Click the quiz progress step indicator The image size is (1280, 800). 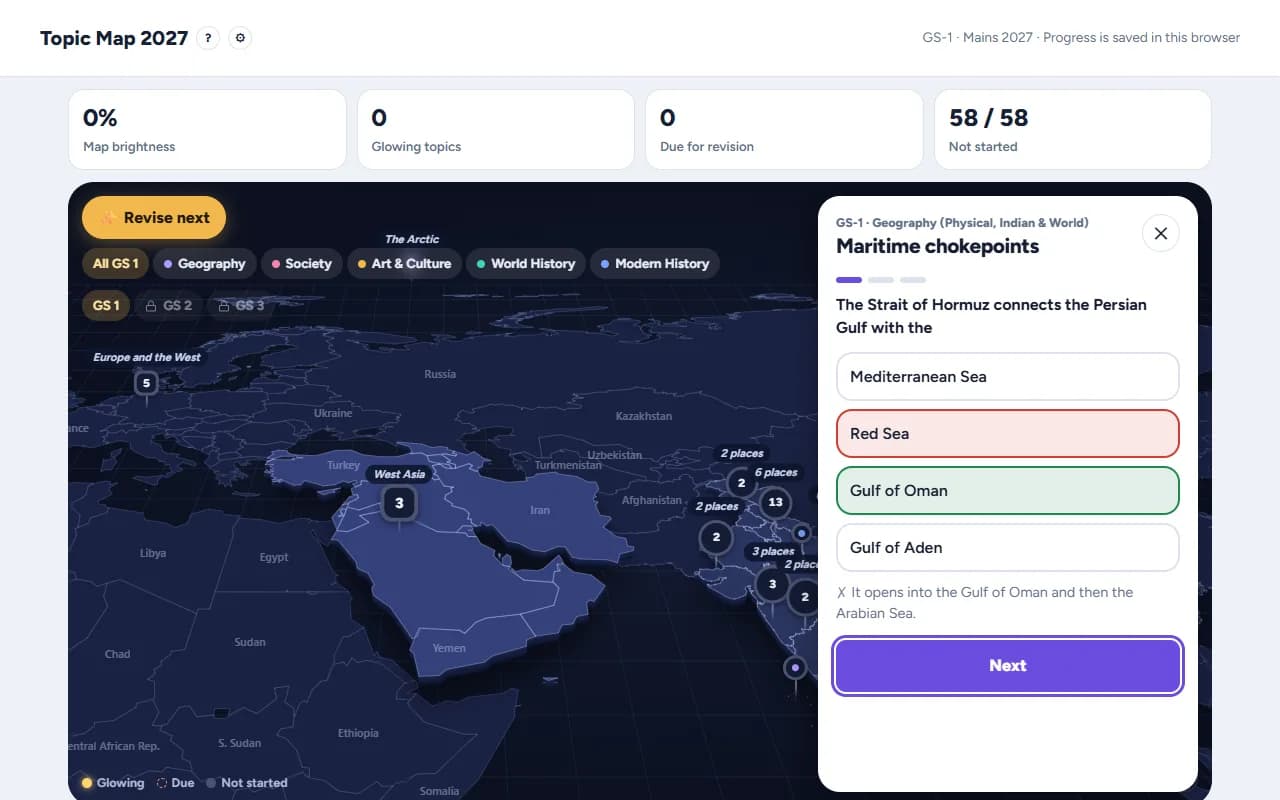coord(881,280)
